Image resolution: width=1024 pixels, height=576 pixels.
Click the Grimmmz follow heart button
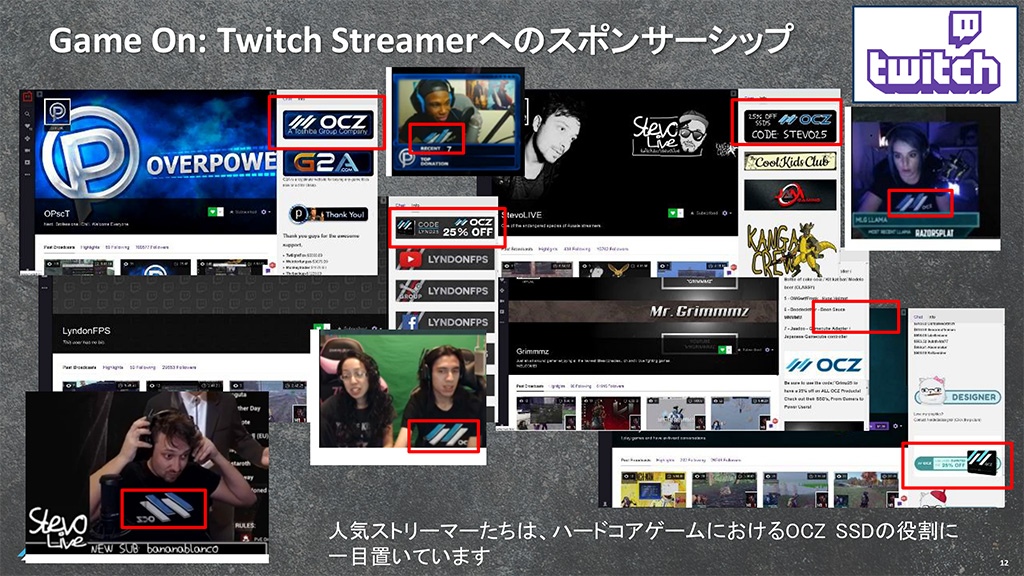click(724, 349)
